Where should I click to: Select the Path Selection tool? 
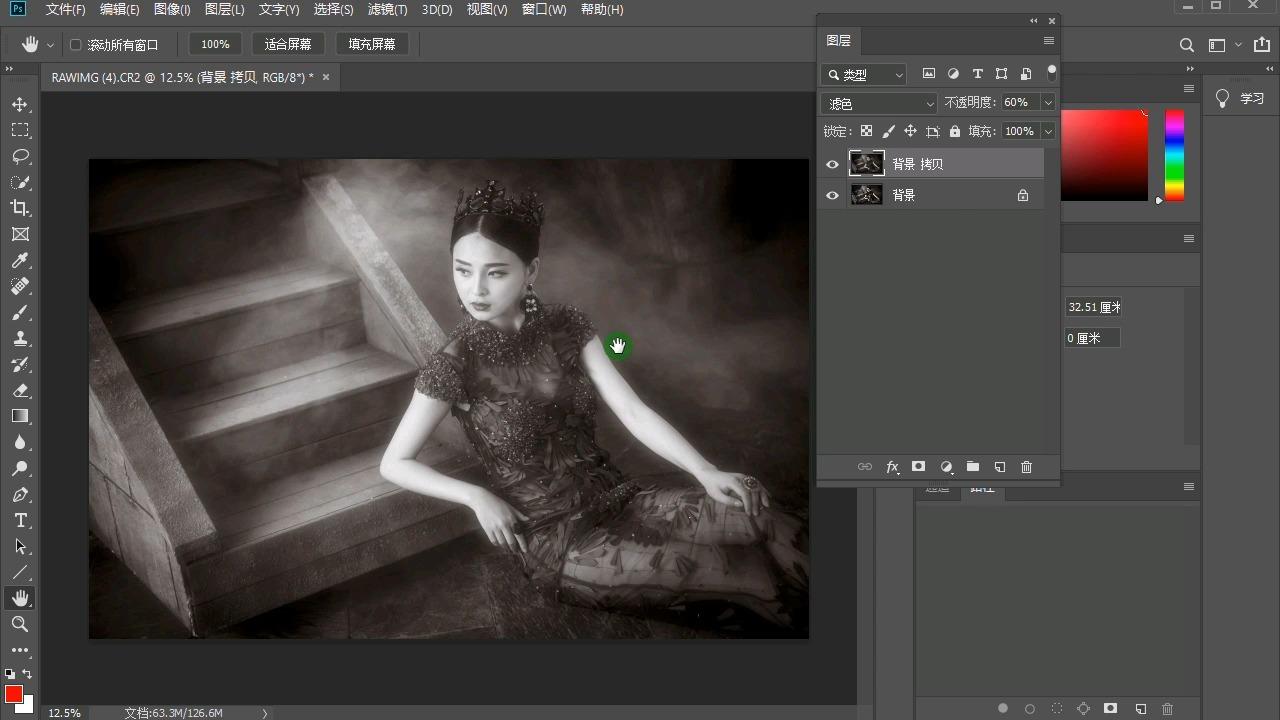click(20, 546)
